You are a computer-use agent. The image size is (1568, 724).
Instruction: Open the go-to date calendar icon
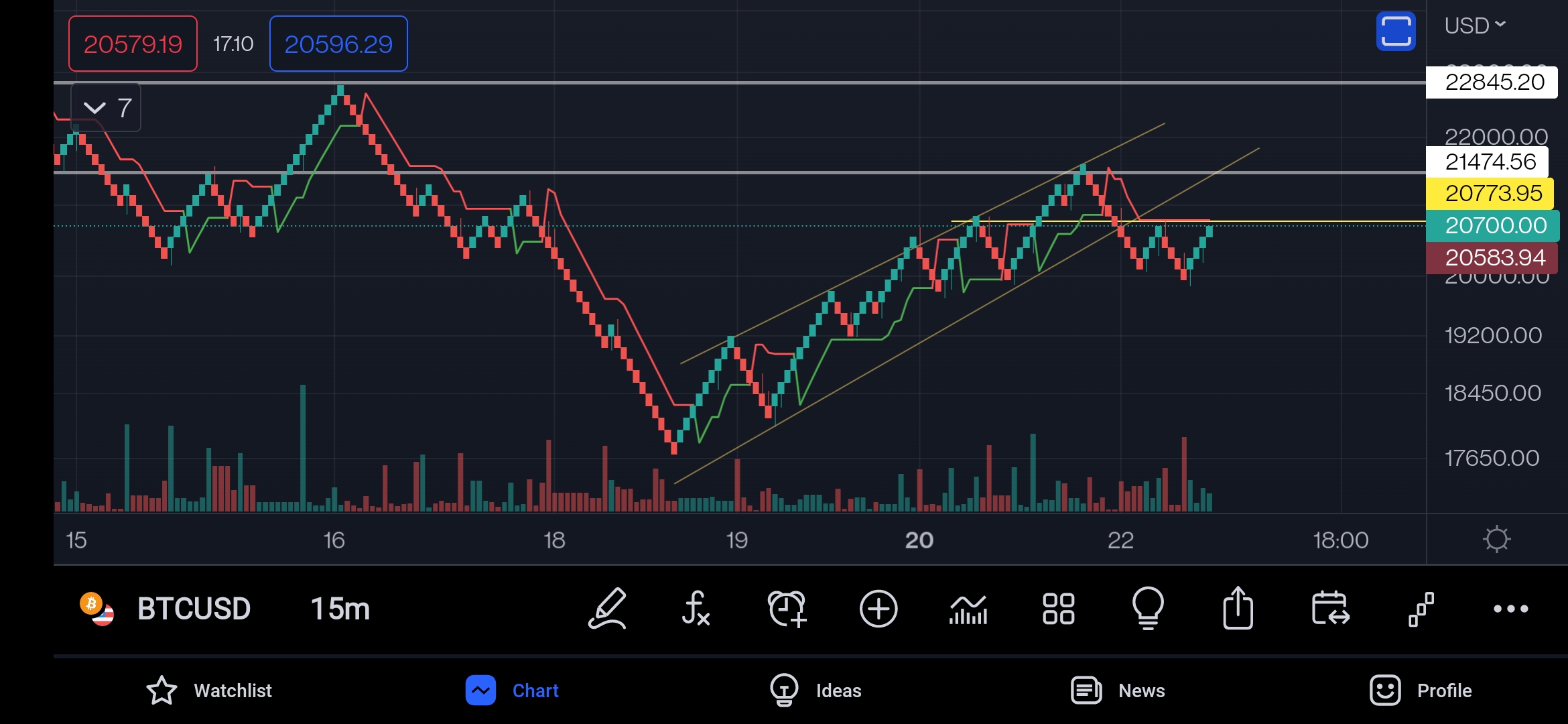point(1330,609)
